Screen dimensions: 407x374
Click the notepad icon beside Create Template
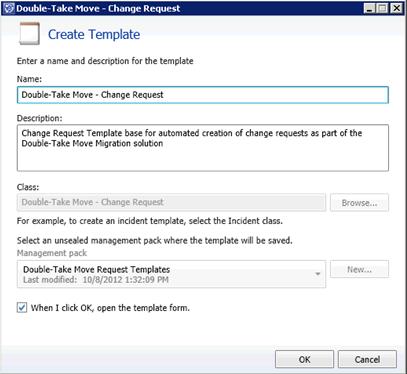click(29, 34)
